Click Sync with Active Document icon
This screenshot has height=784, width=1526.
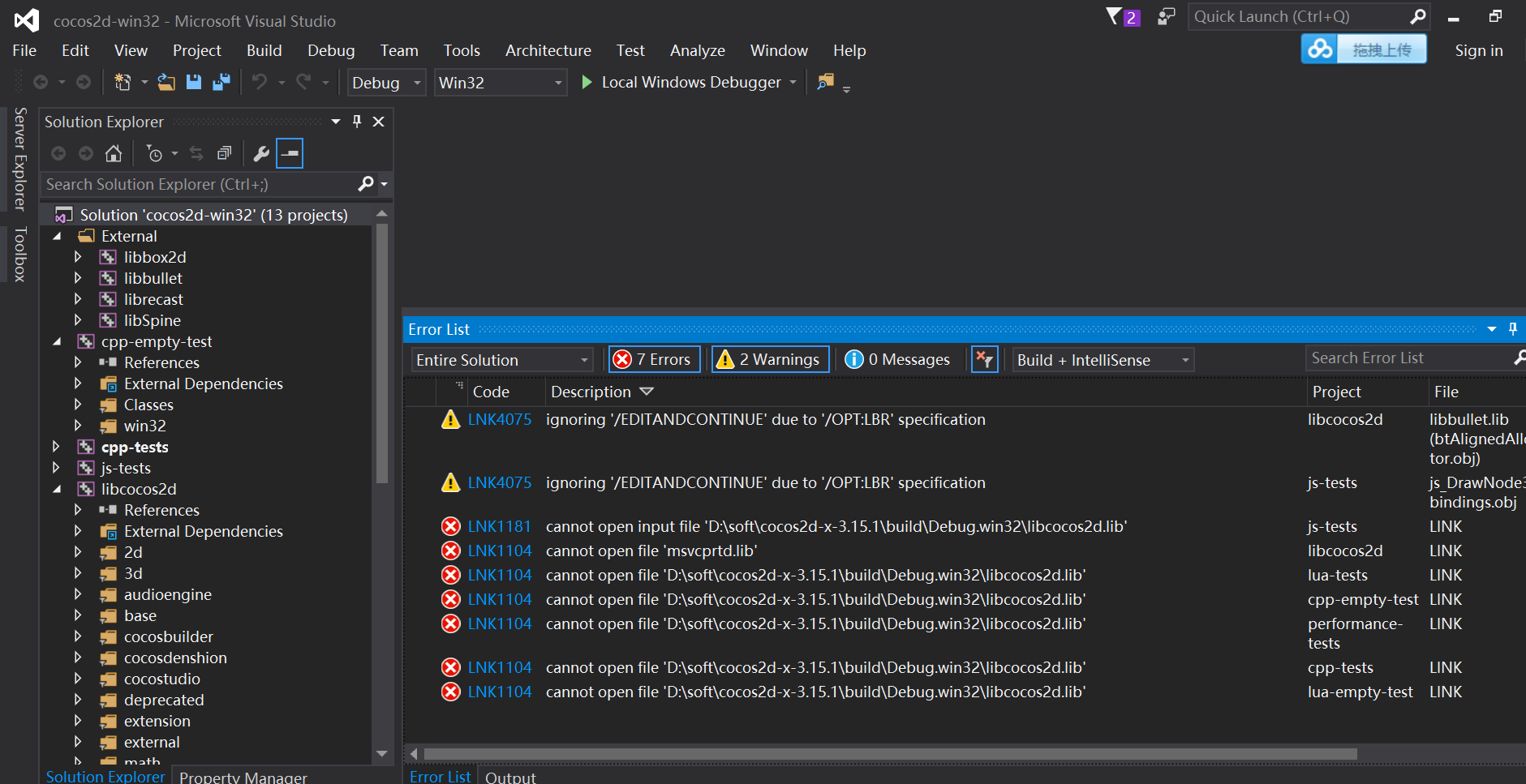pos(196,153)
